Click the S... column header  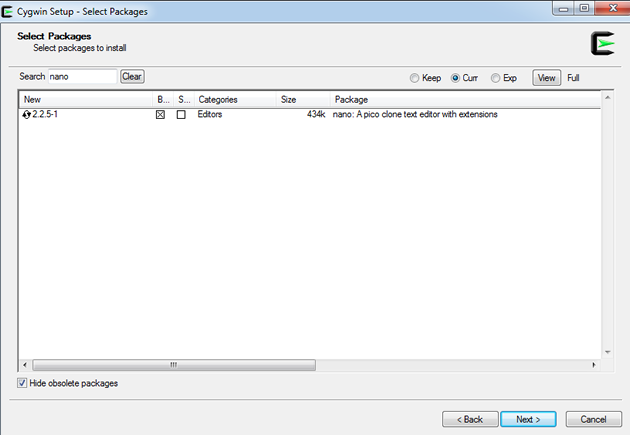184,100
